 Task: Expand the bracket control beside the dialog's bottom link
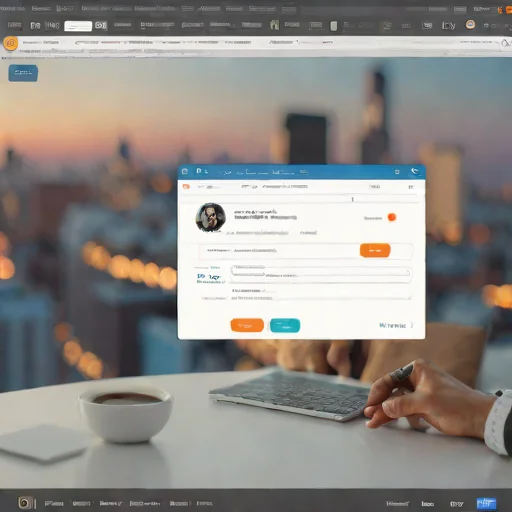tap(412, 325)
